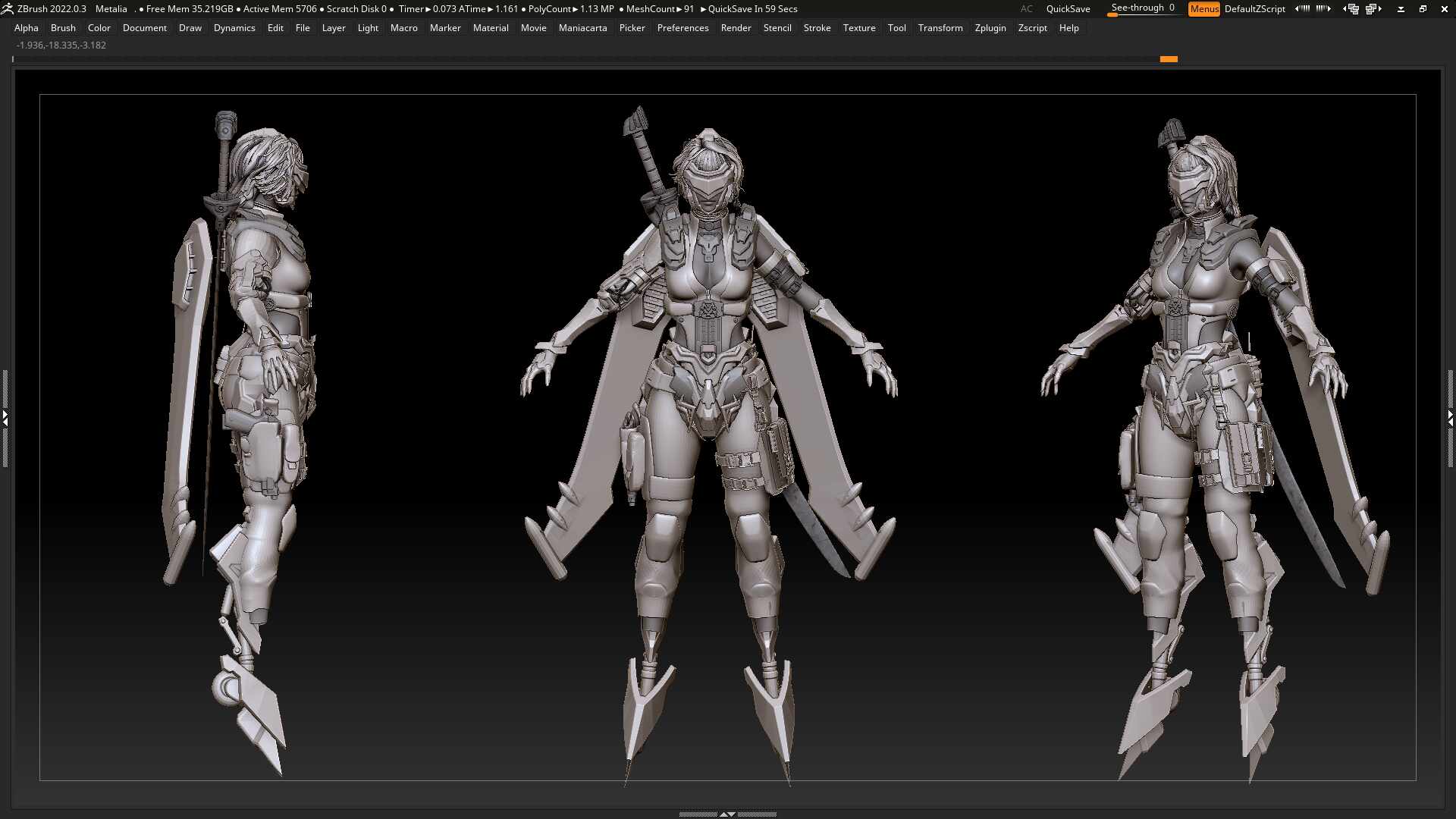Click the Scratch Disk 0 readout
Screen dimensions: 1456x819
[356, 9]
